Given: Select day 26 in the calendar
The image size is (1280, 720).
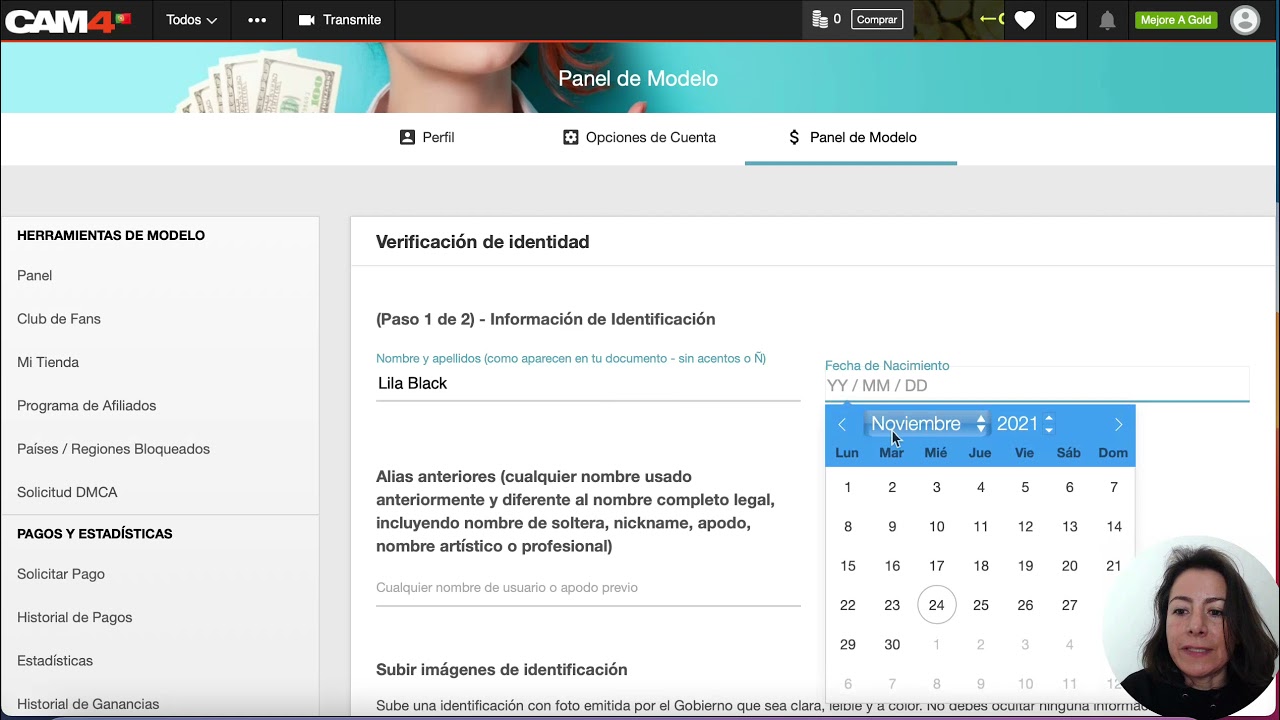Looking at the screenshot, I should pyautogui.click(x=1025, y=605).
